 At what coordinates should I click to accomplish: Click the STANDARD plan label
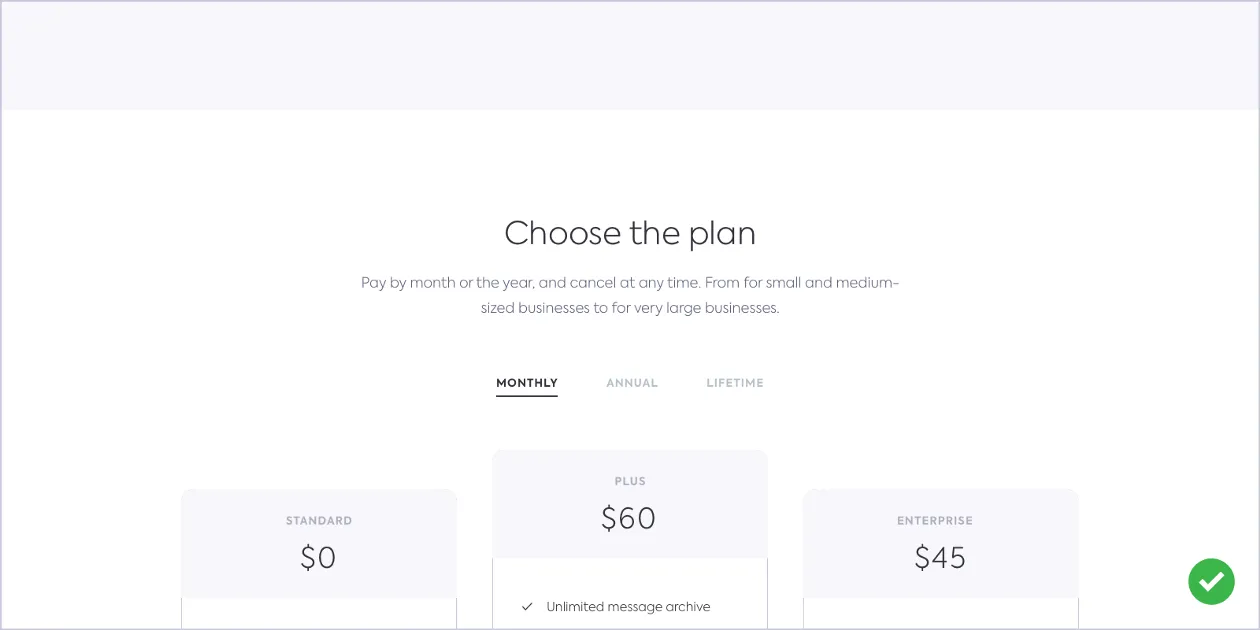point(319,521)
